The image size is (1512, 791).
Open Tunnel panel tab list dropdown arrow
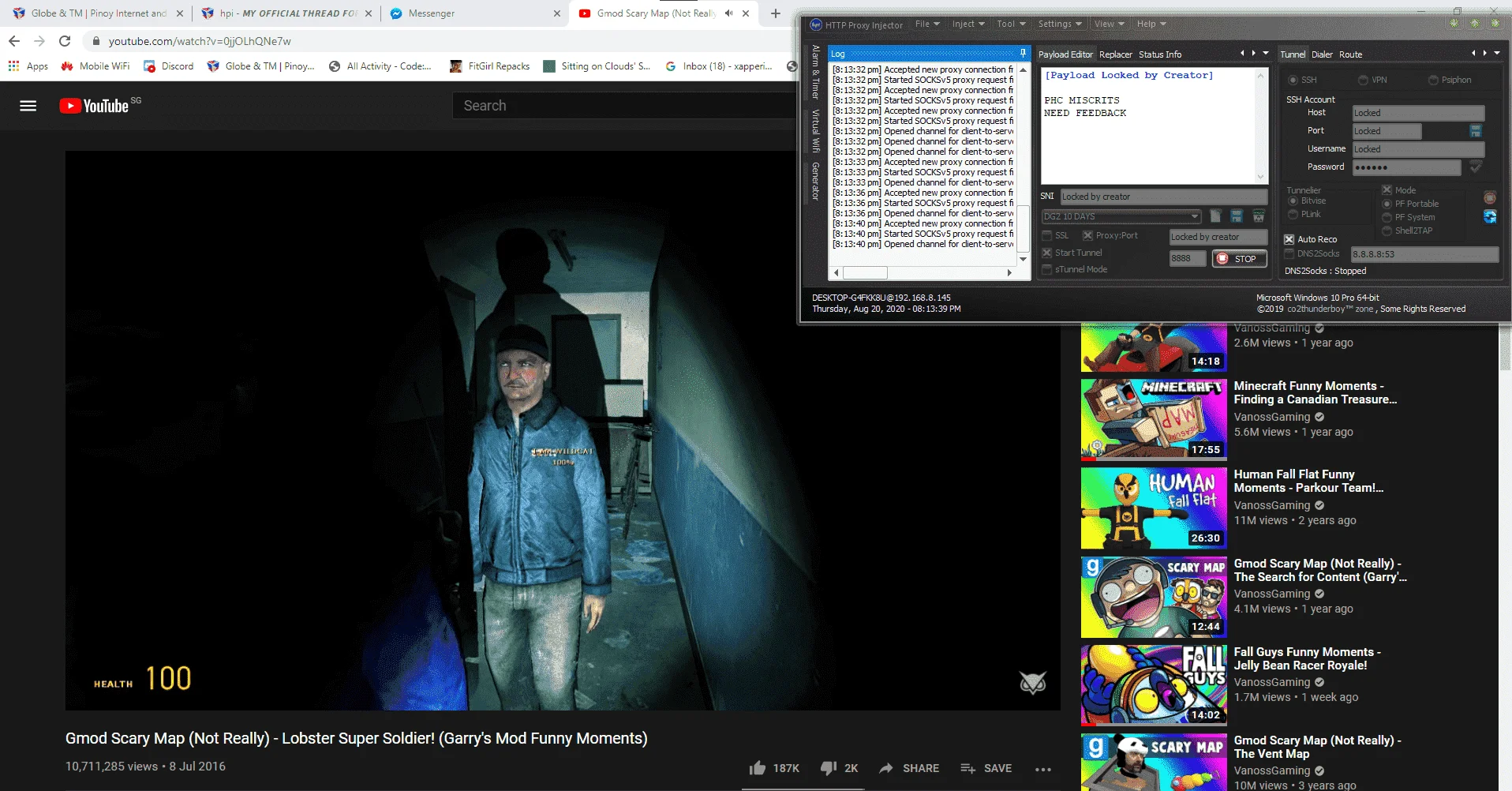[x=1497, y=54]
